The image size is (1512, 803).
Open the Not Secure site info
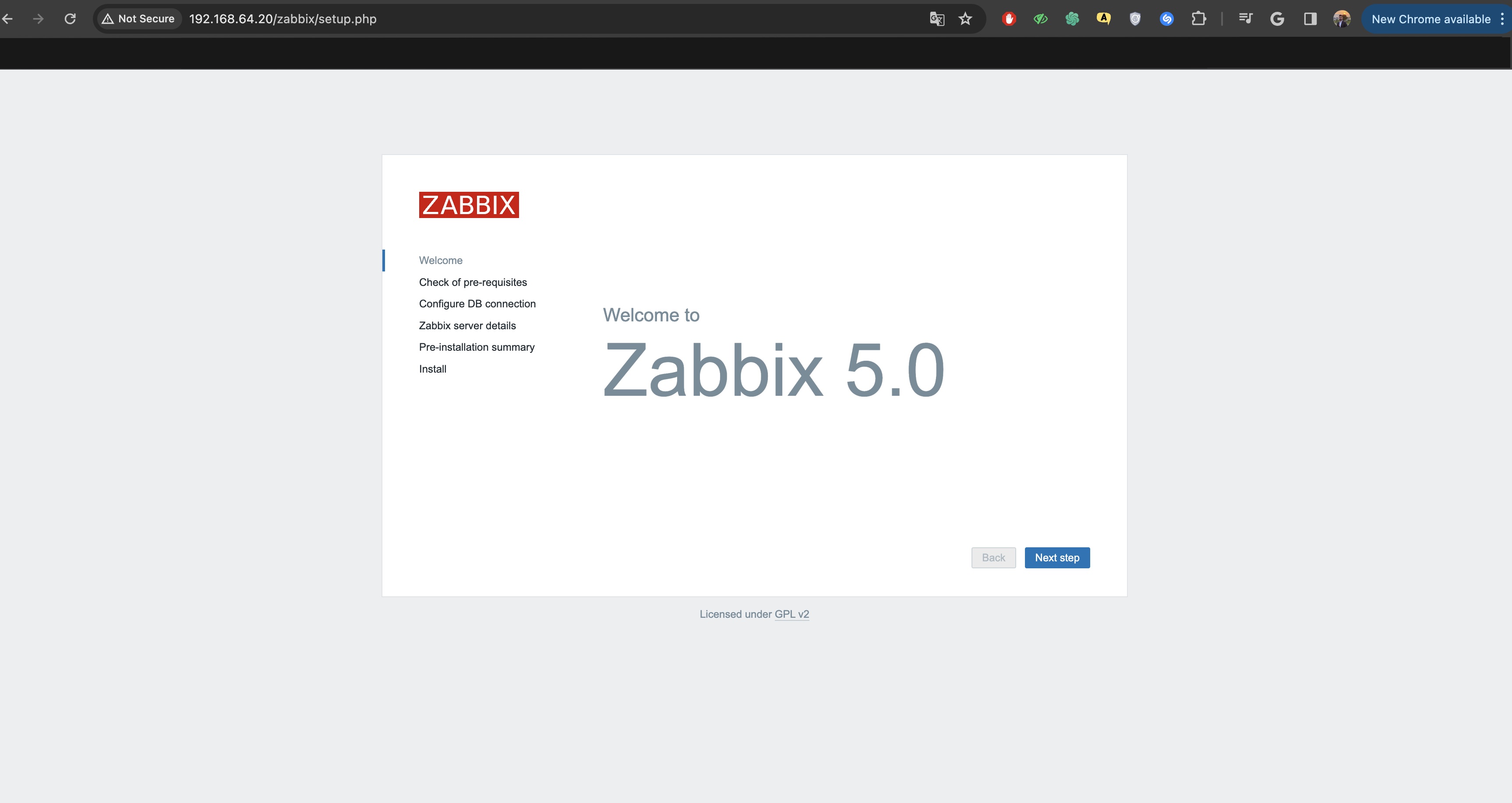[138, 19]
